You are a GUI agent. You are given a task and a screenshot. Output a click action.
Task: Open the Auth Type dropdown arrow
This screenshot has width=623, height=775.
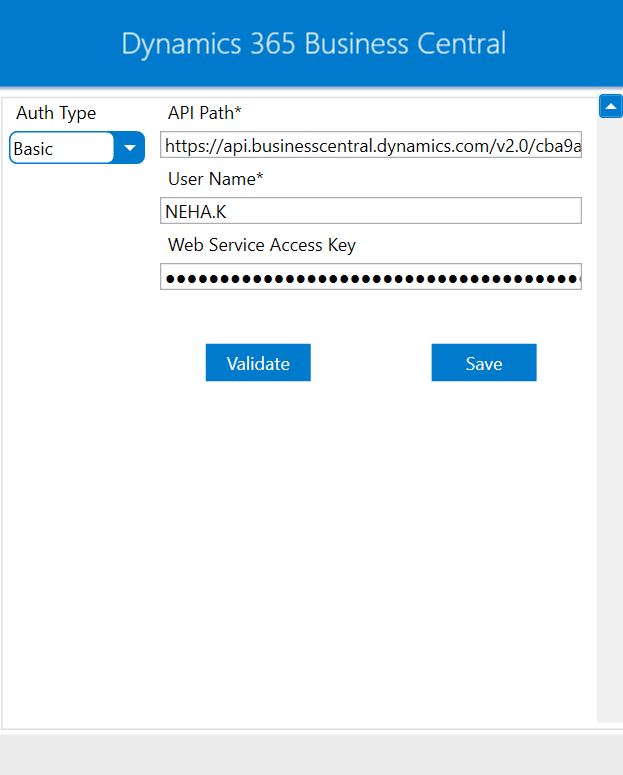pyautogui.click(x=130, y=148)
